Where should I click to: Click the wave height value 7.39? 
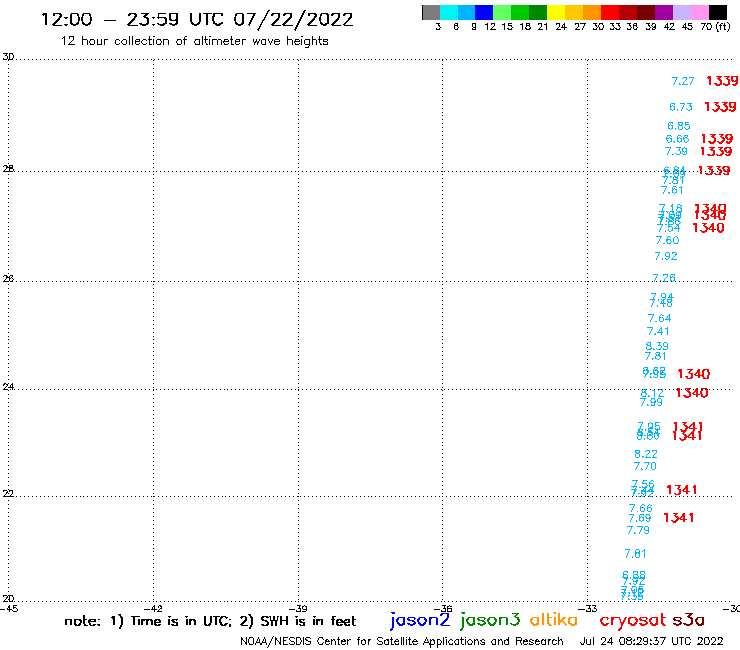coord(676,151)
